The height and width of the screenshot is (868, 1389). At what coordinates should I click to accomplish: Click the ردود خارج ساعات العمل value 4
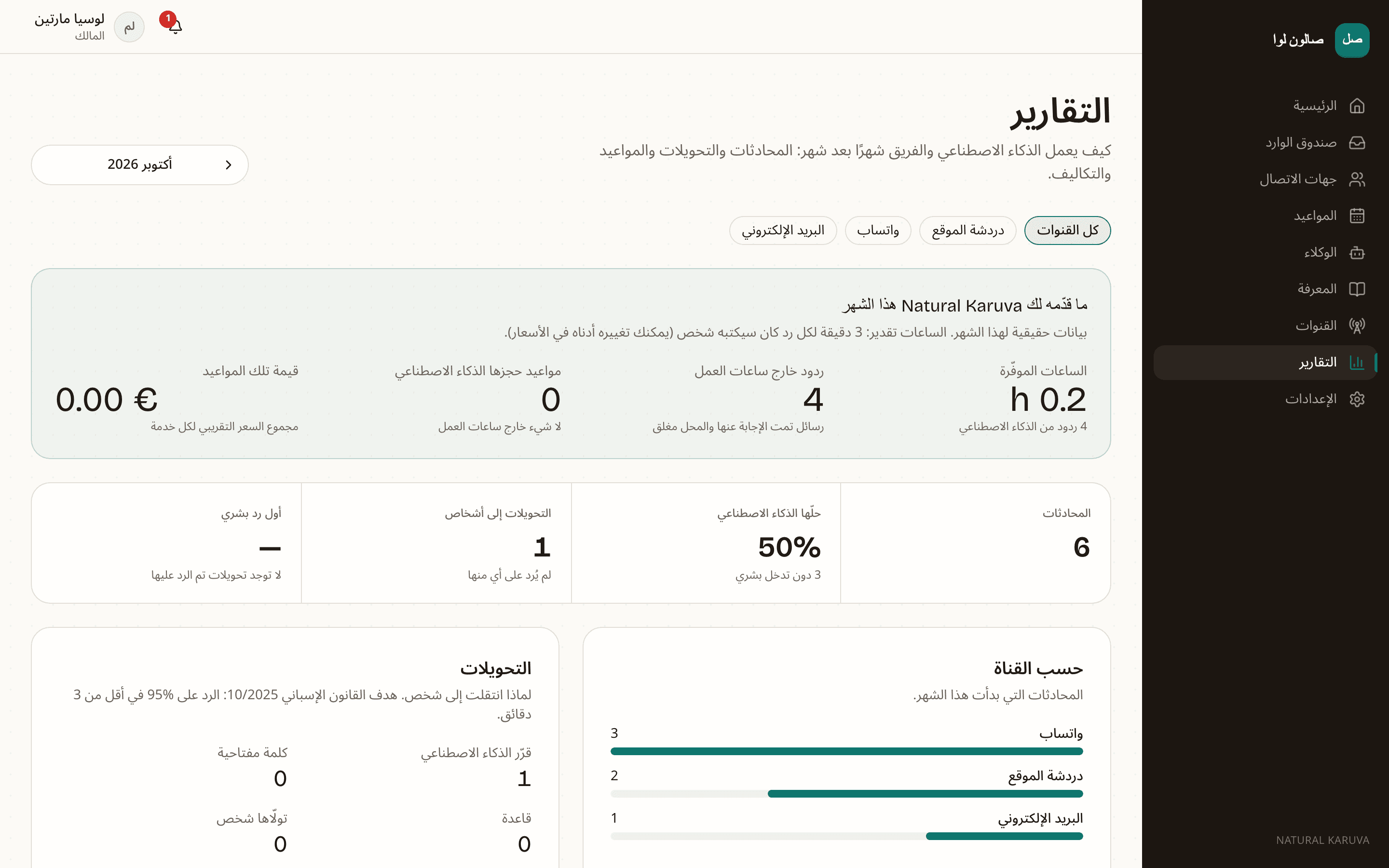pos(813,400)
